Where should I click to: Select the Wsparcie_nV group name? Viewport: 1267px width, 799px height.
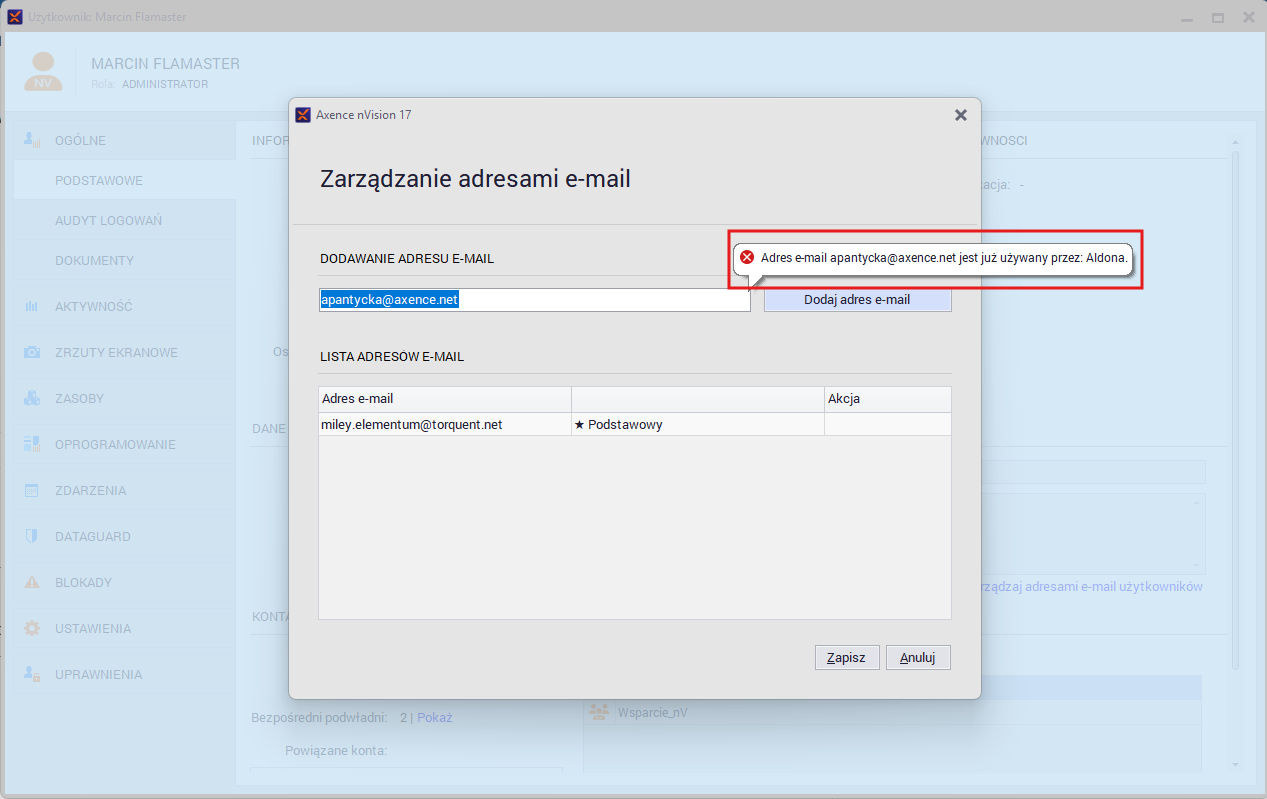[x=653, y=712]
